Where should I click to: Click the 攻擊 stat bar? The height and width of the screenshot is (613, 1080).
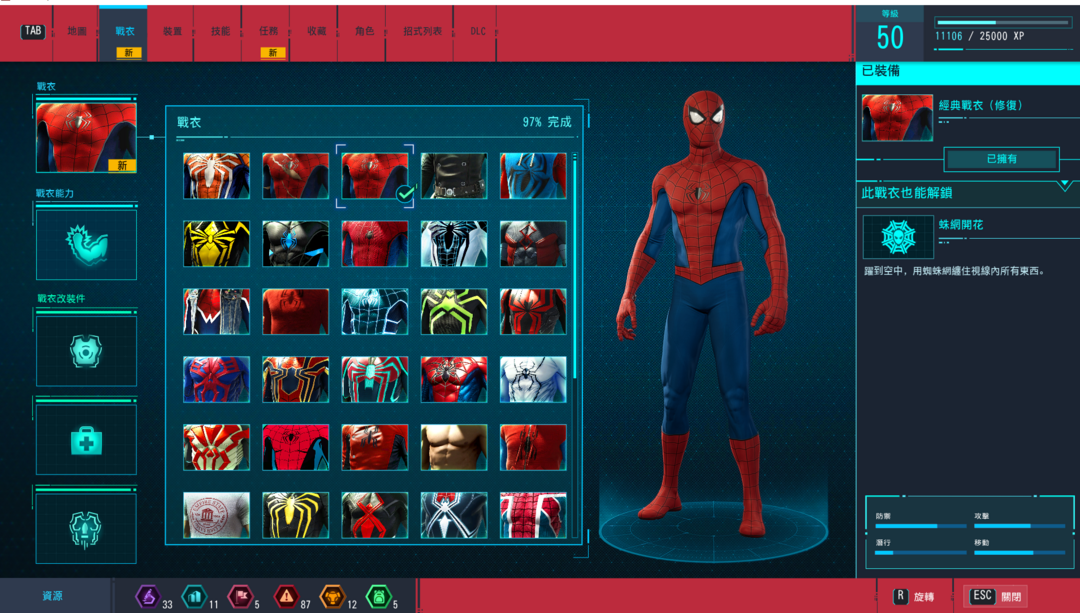coord(1019,526)
